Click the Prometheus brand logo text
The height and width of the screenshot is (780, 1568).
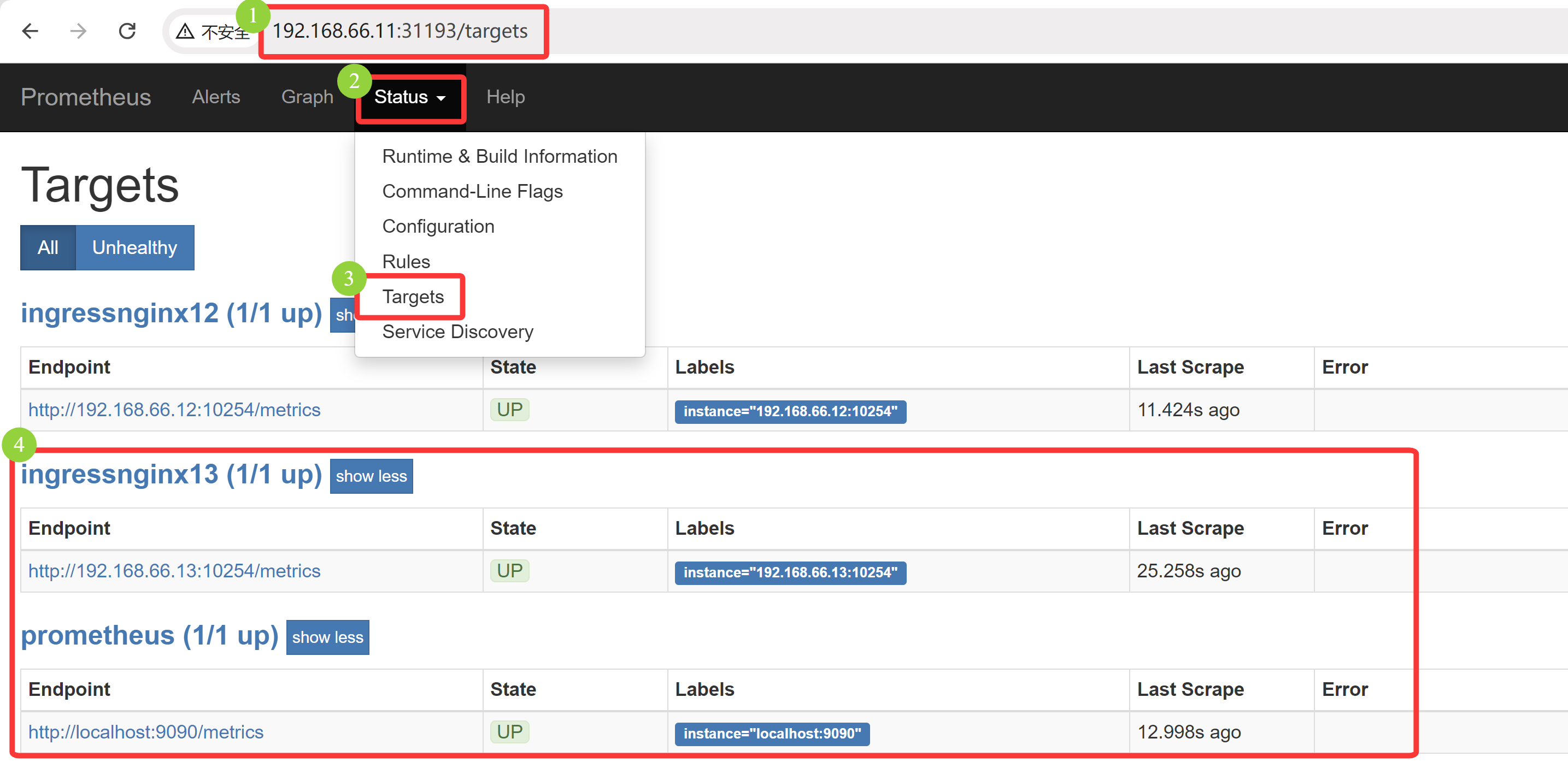86,97
